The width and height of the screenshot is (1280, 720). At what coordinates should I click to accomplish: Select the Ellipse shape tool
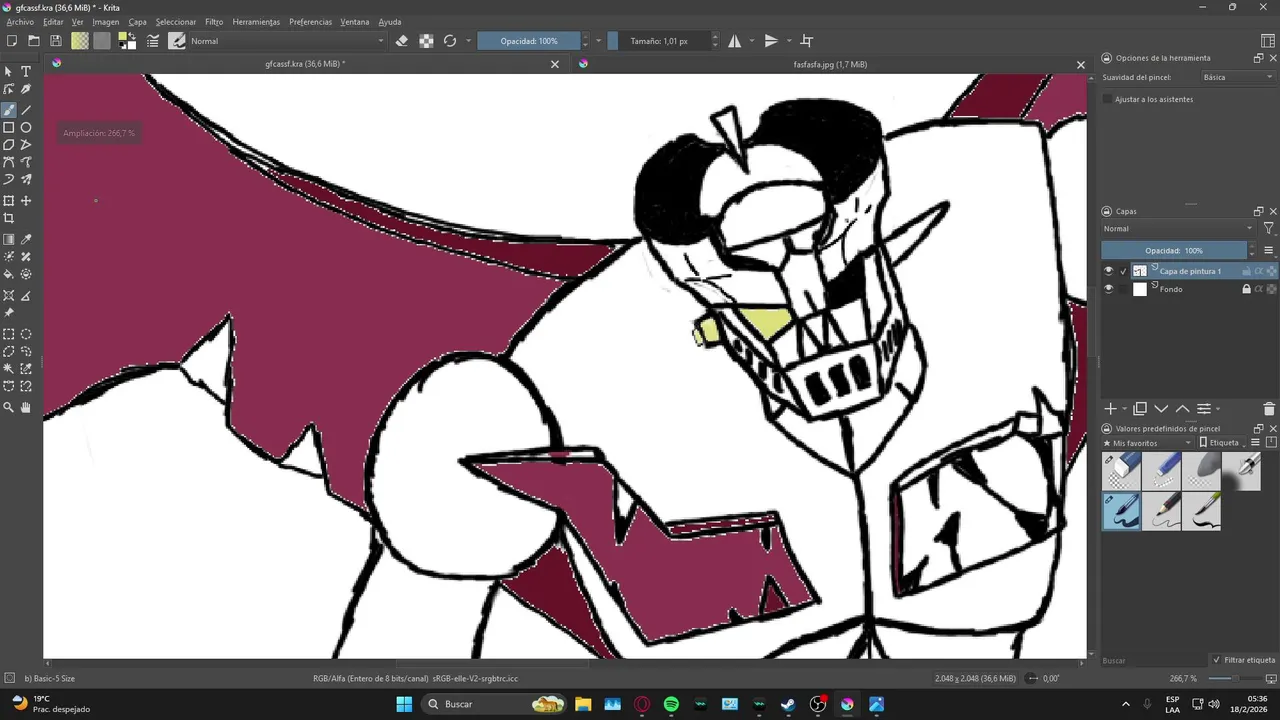(26, 128)
